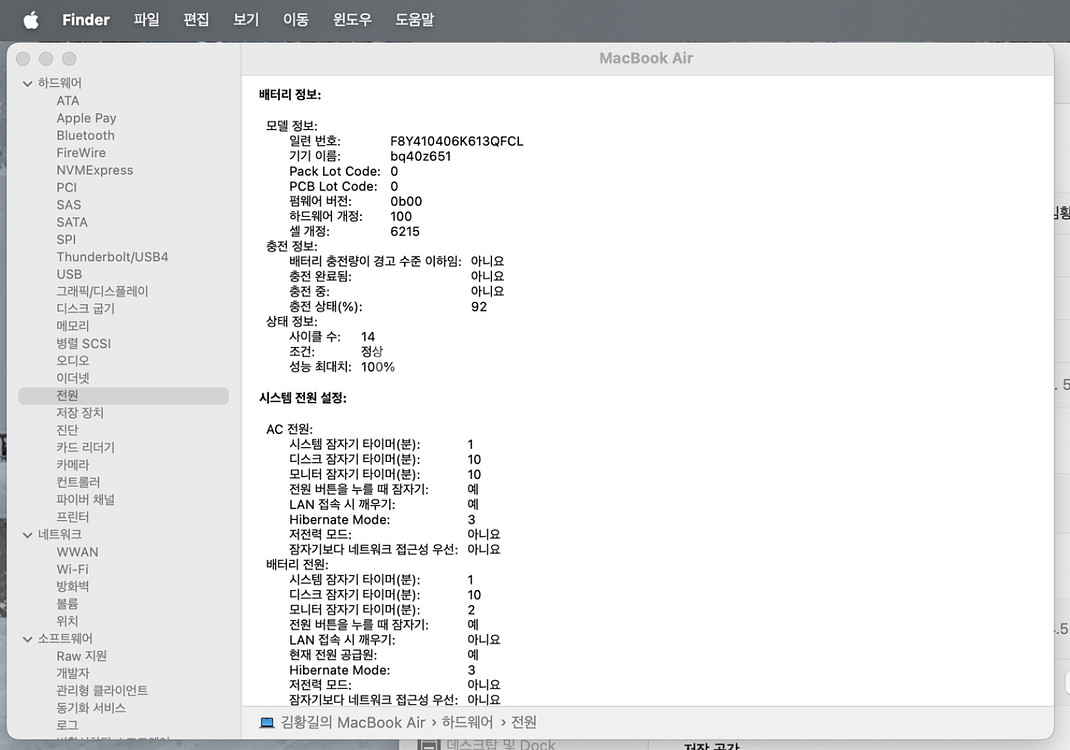This screenshot has height=750, width=1070.
Task: Open the Apple menu logo
Action: 31,20
